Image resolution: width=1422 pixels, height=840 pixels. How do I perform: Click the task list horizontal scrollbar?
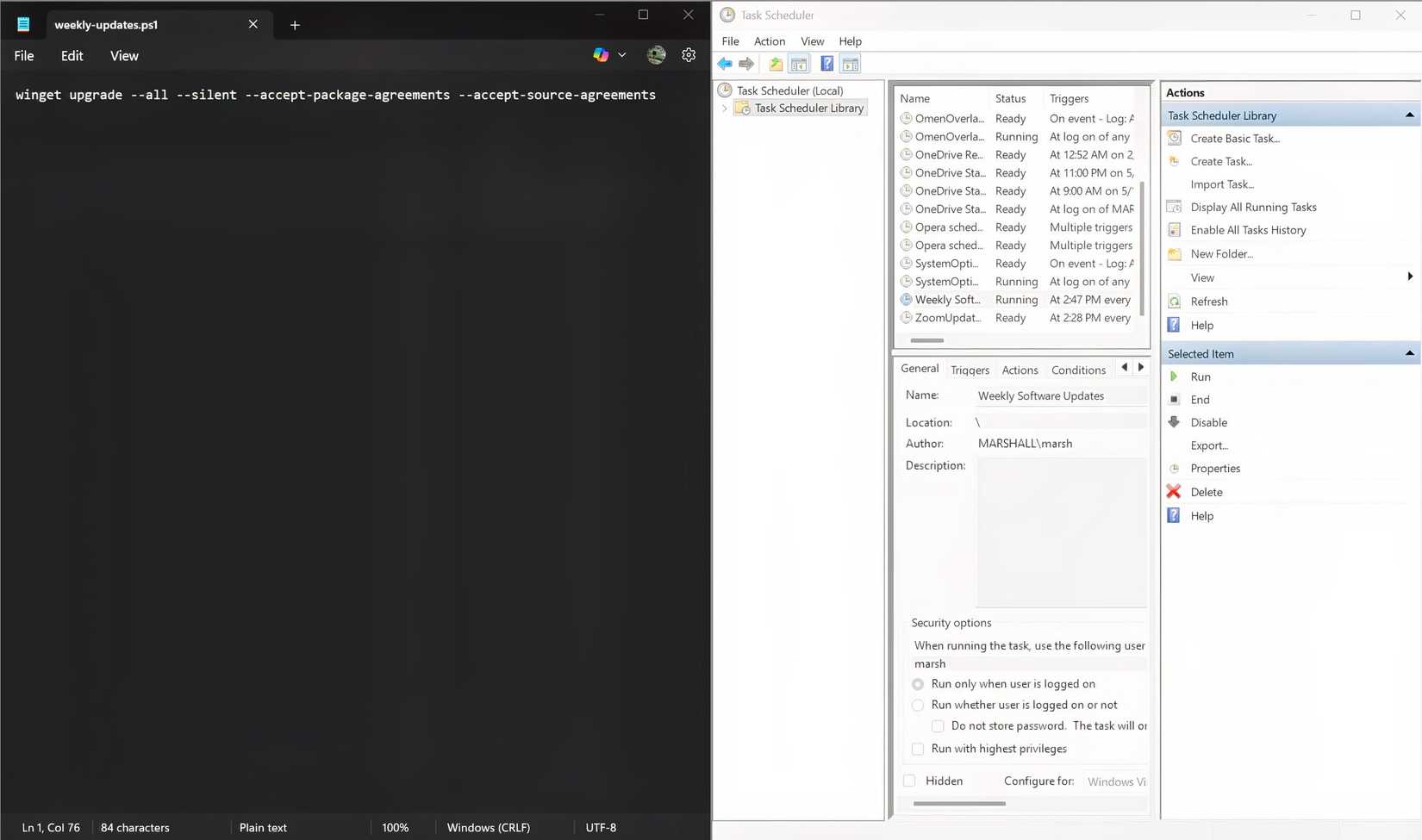[927, 340]
